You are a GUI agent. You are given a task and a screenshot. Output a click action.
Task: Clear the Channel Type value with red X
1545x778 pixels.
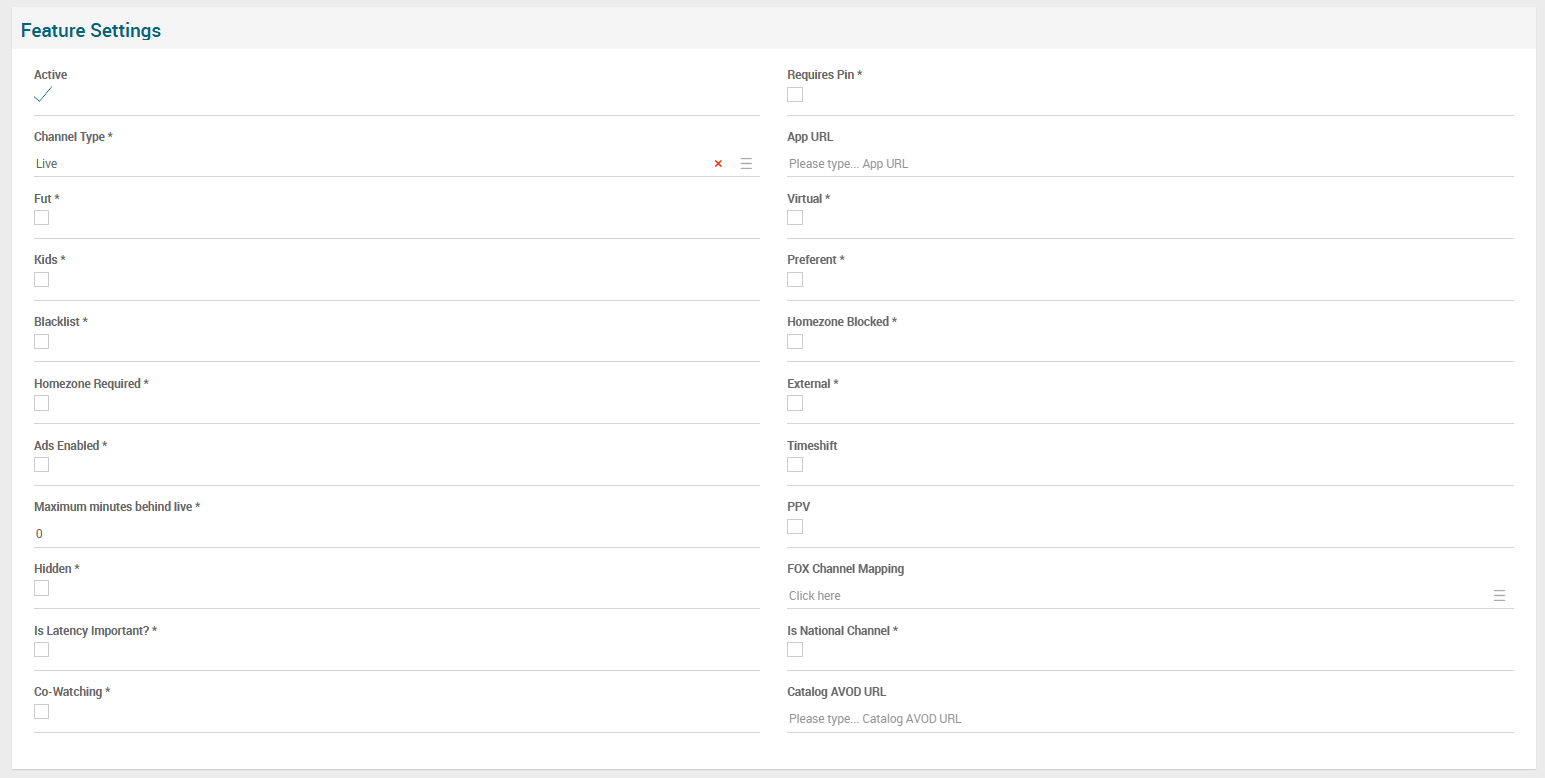pos(718,164)
